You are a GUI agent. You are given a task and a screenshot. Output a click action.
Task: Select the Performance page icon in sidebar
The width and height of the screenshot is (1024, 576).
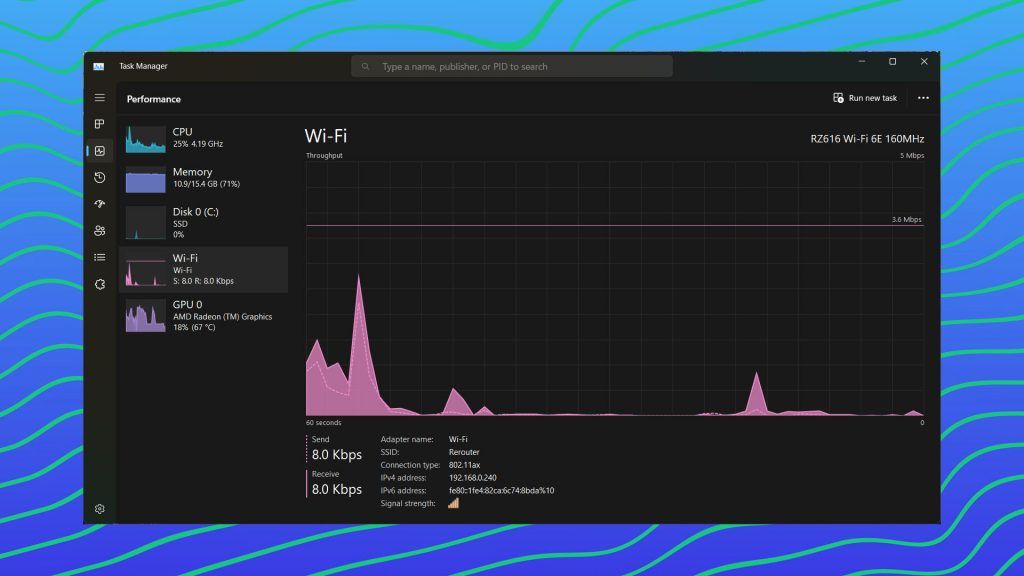(x=99, y=151)
